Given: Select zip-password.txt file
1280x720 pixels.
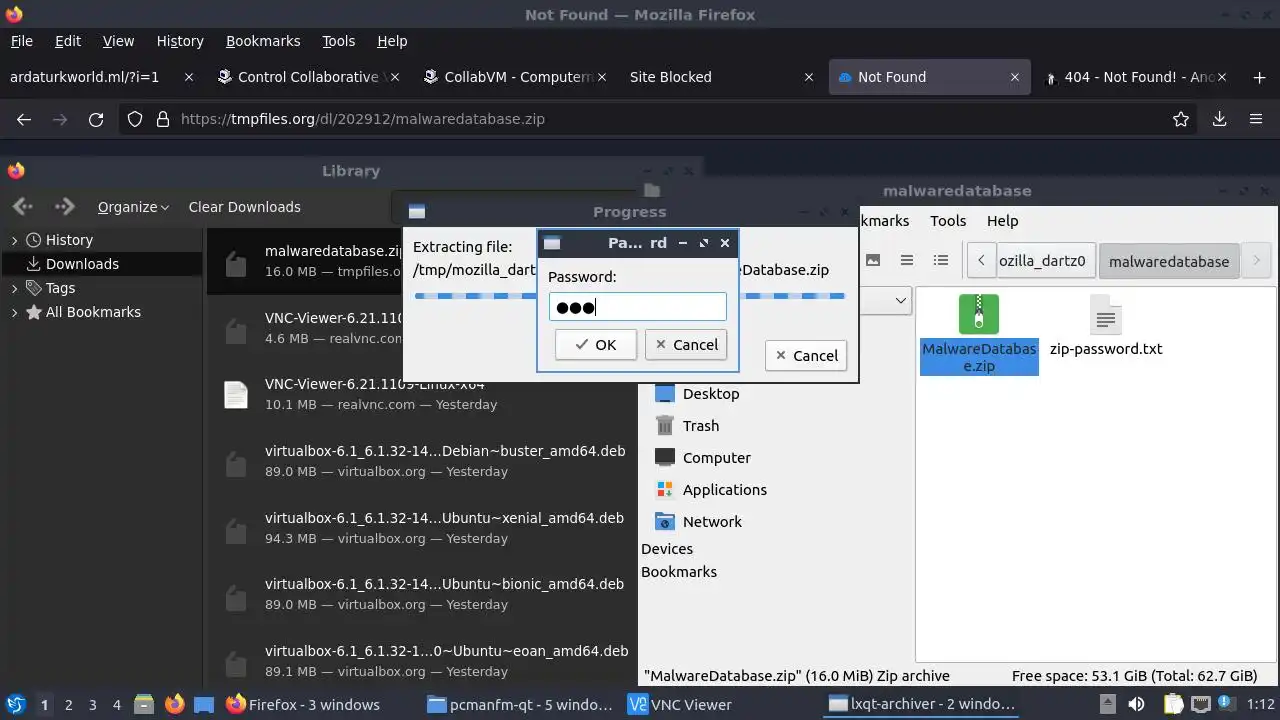Looking at the screenshot, I should 1106,326.
